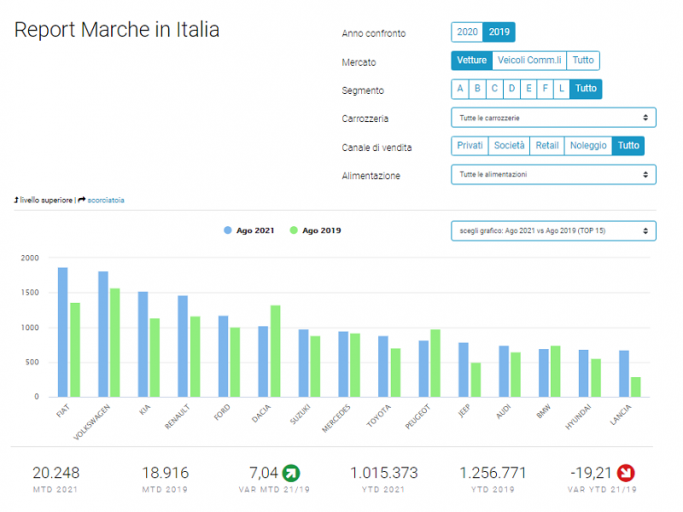
Task: Click the blue Ago 2021 legend dot
Action: click(x=227, y=231)
